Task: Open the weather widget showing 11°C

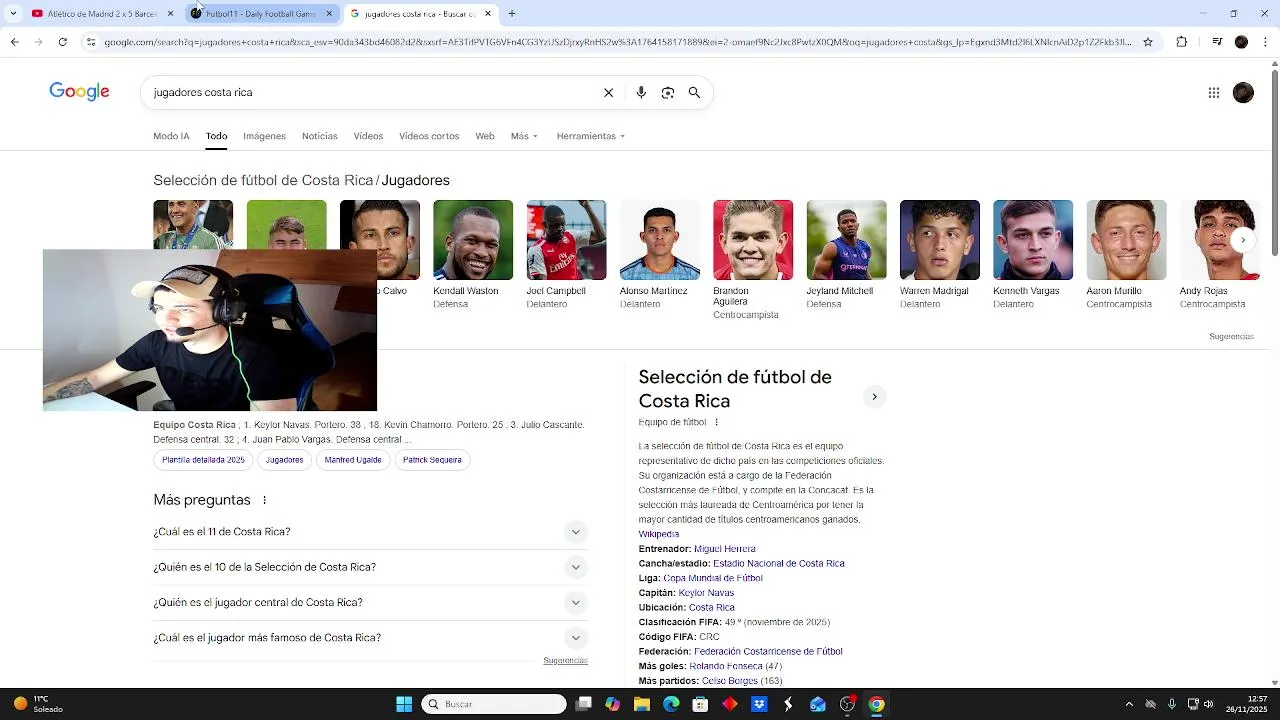Action: (x=38, y=704)
